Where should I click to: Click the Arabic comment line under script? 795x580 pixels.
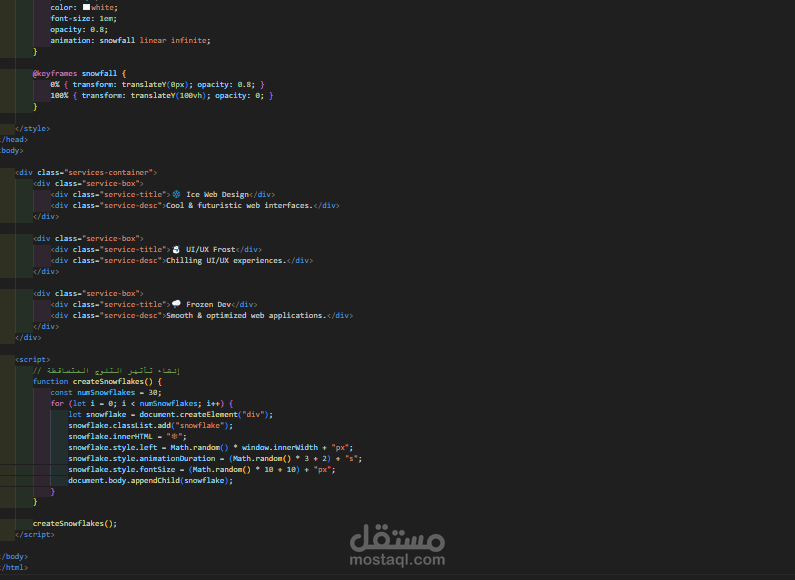(106, 371)
